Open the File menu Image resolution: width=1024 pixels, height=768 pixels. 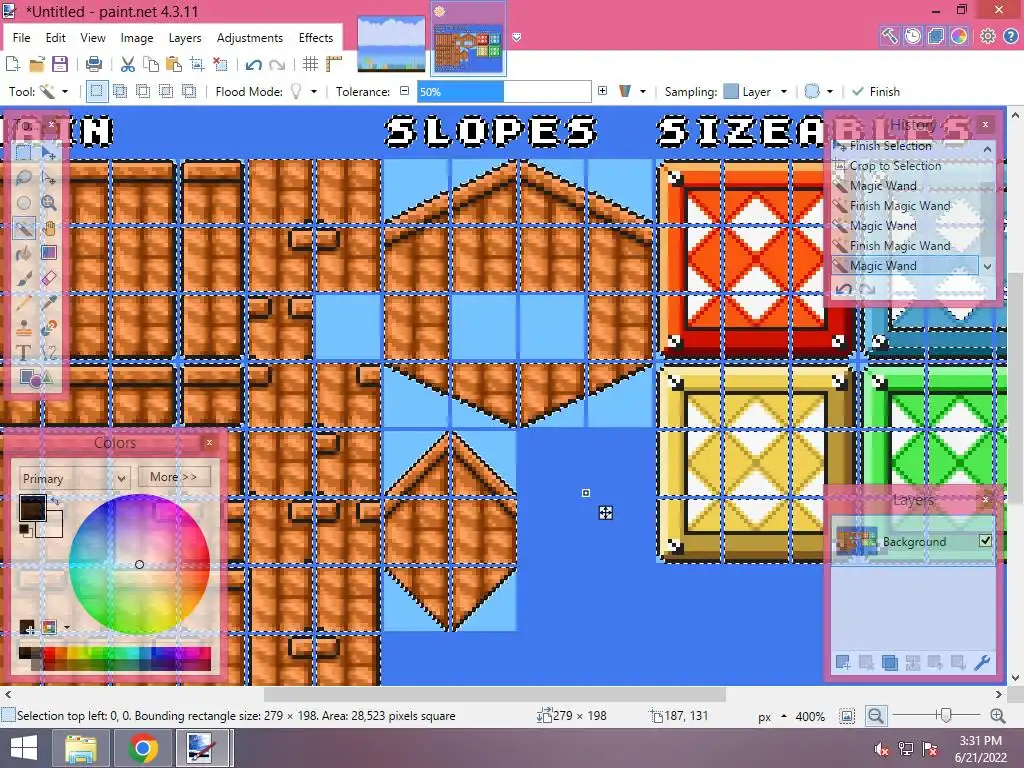click(22, 38)
